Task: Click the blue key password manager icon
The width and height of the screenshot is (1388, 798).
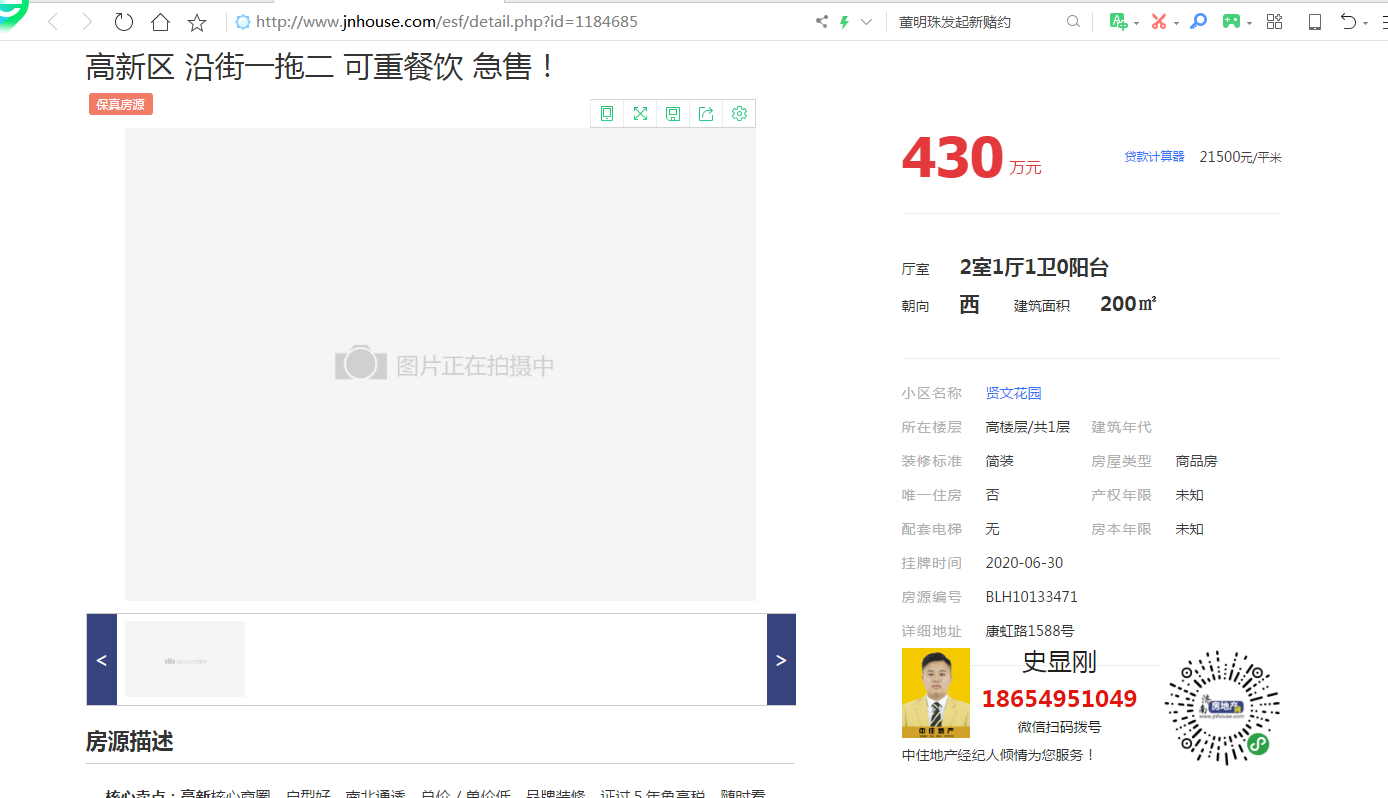Action: [1198, 22]
